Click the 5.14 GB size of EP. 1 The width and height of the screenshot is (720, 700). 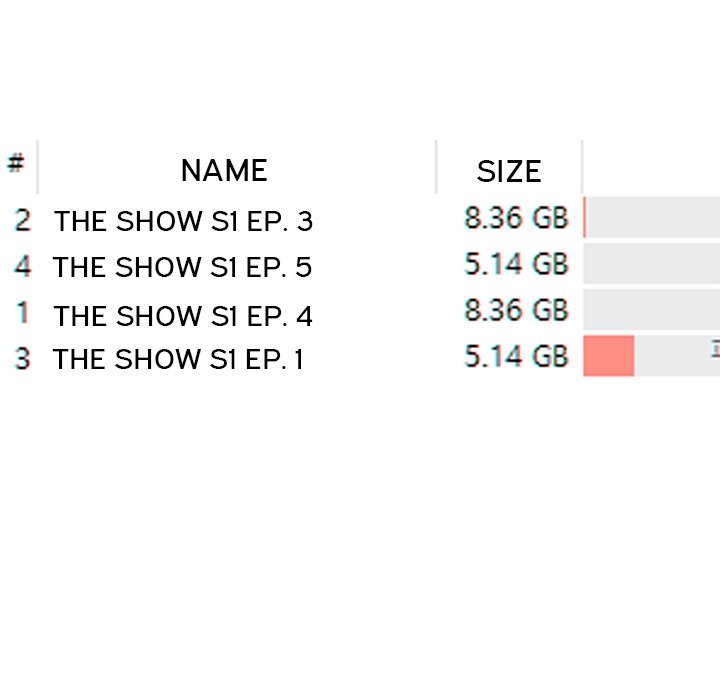[516, 356]
